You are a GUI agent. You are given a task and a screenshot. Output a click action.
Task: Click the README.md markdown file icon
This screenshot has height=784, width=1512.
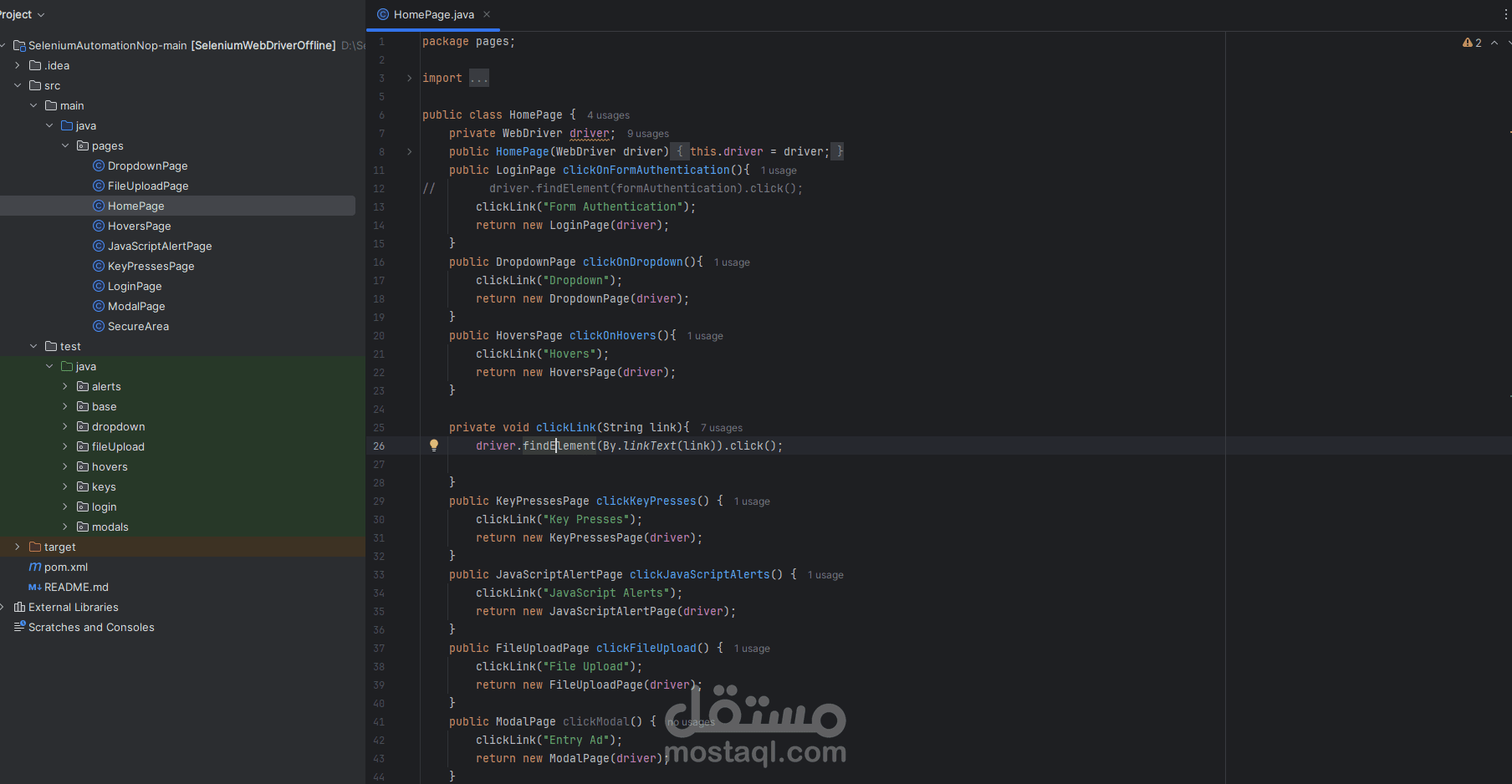tap(35, 587)
